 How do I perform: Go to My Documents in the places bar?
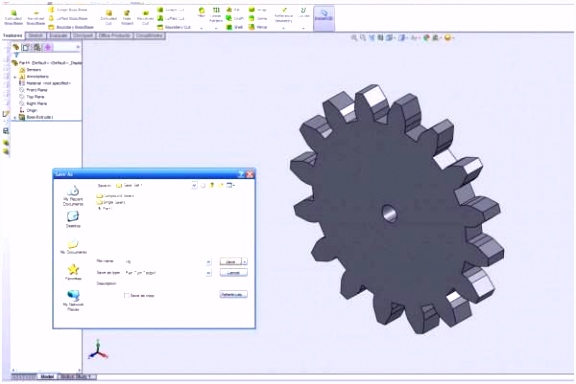(73, 247)
